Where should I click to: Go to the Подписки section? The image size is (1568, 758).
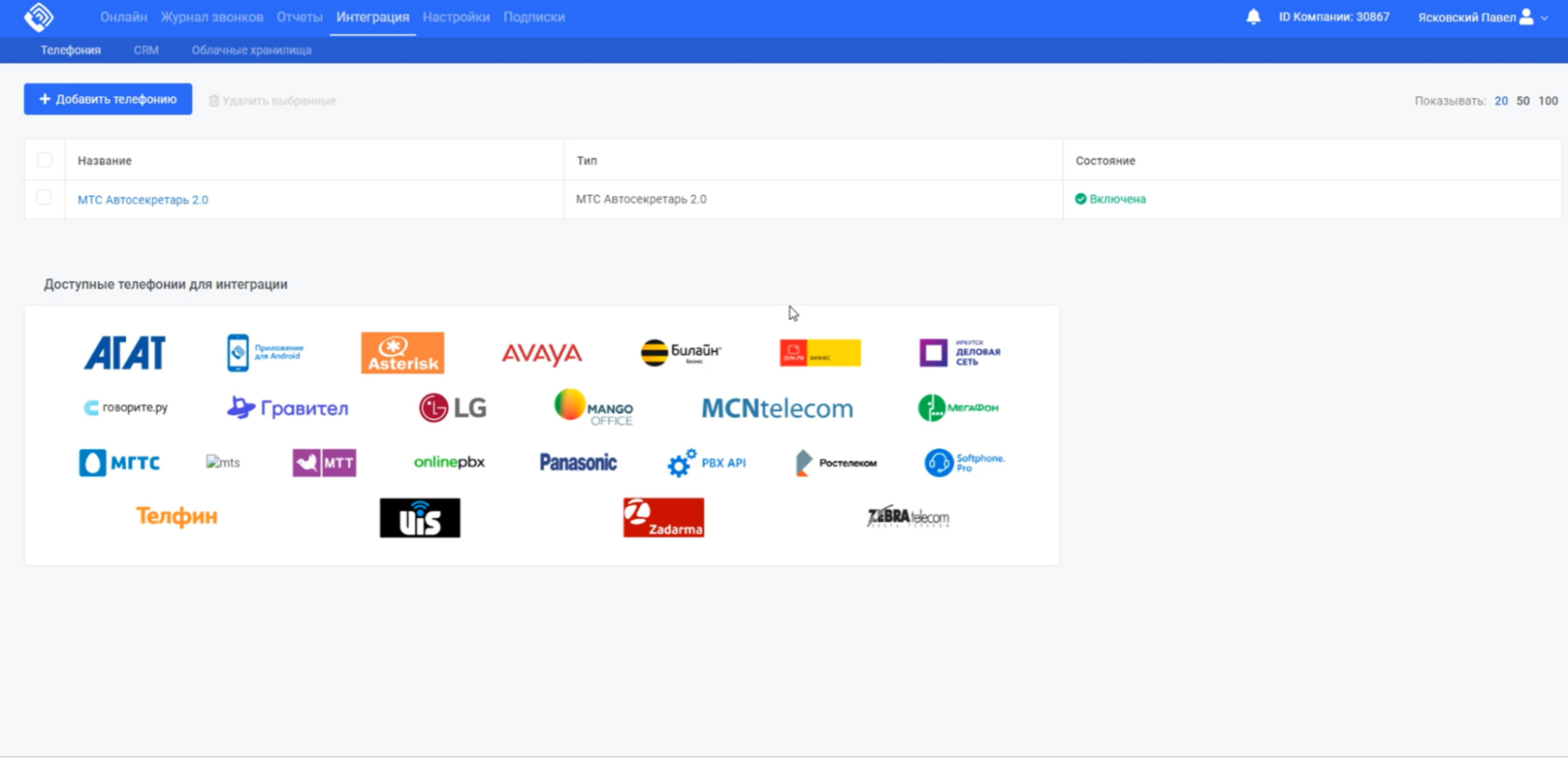[534, 17]
